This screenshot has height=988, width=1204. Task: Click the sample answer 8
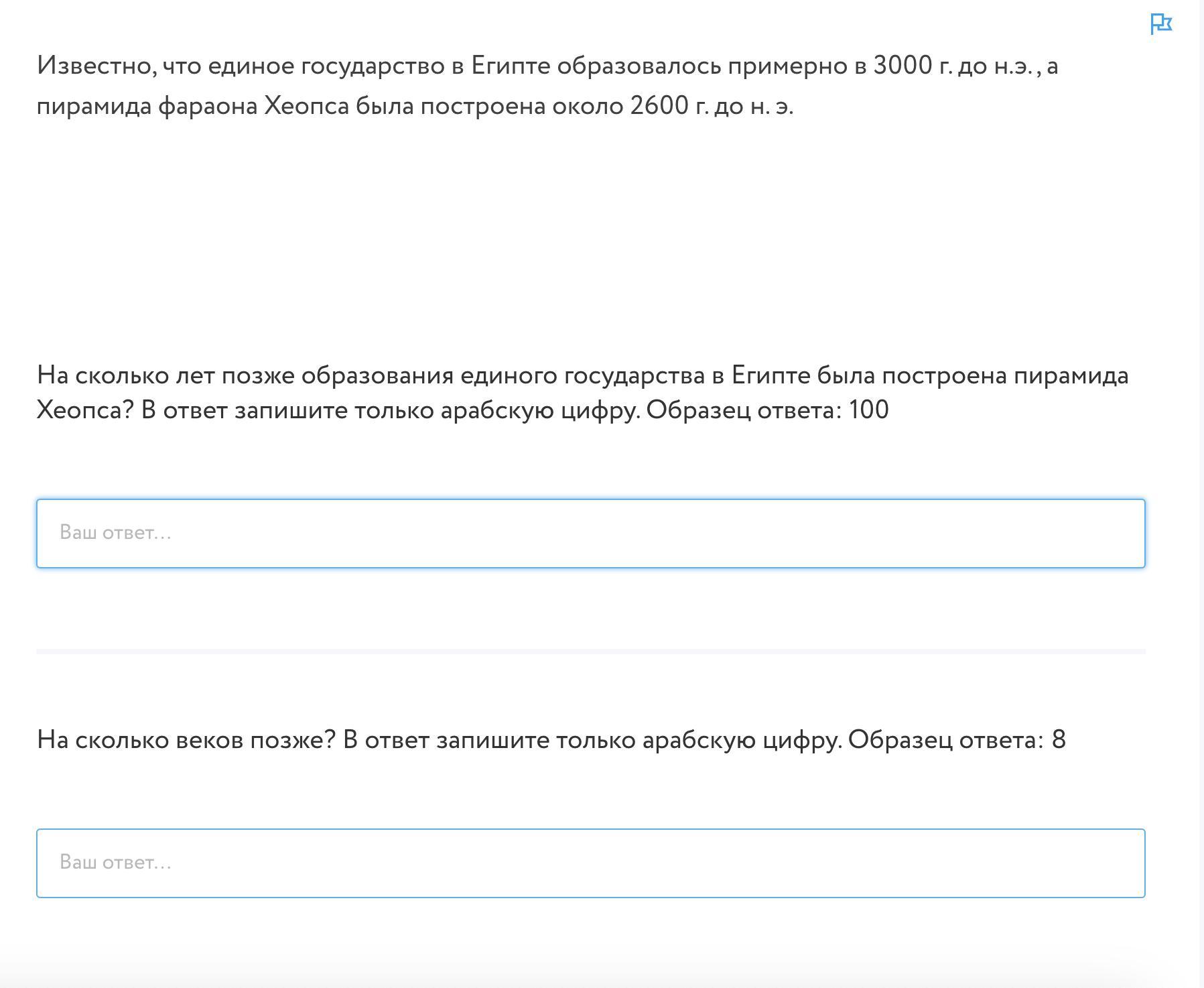pos(1059,740)
